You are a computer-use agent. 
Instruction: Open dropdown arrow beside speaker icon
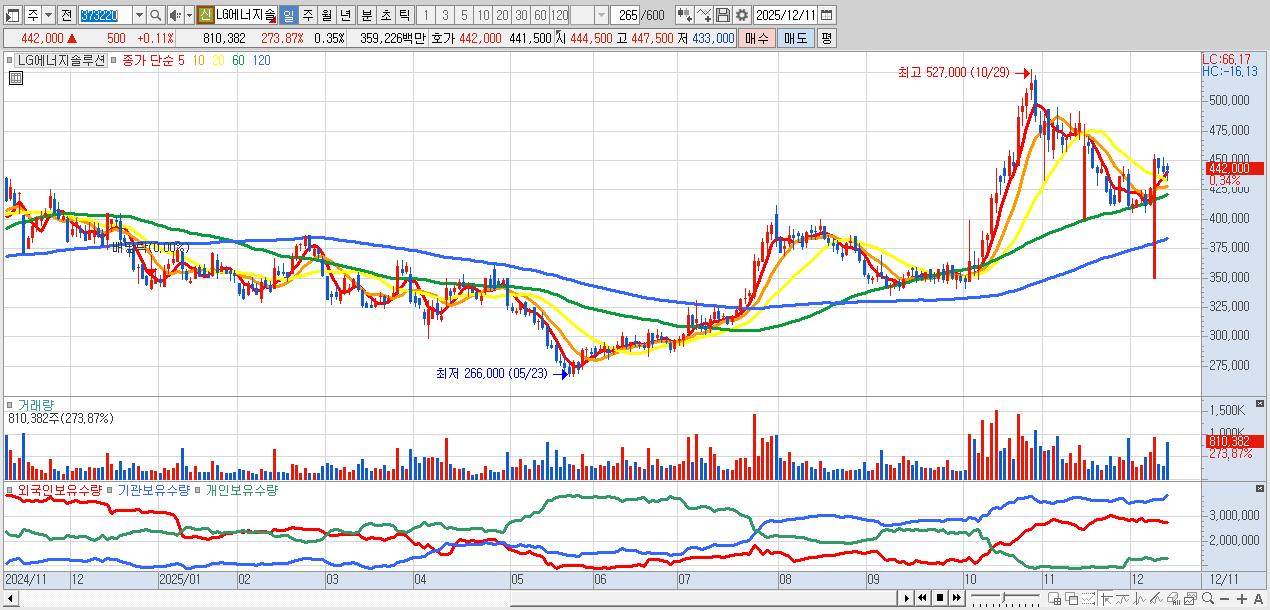click(188, 16)
